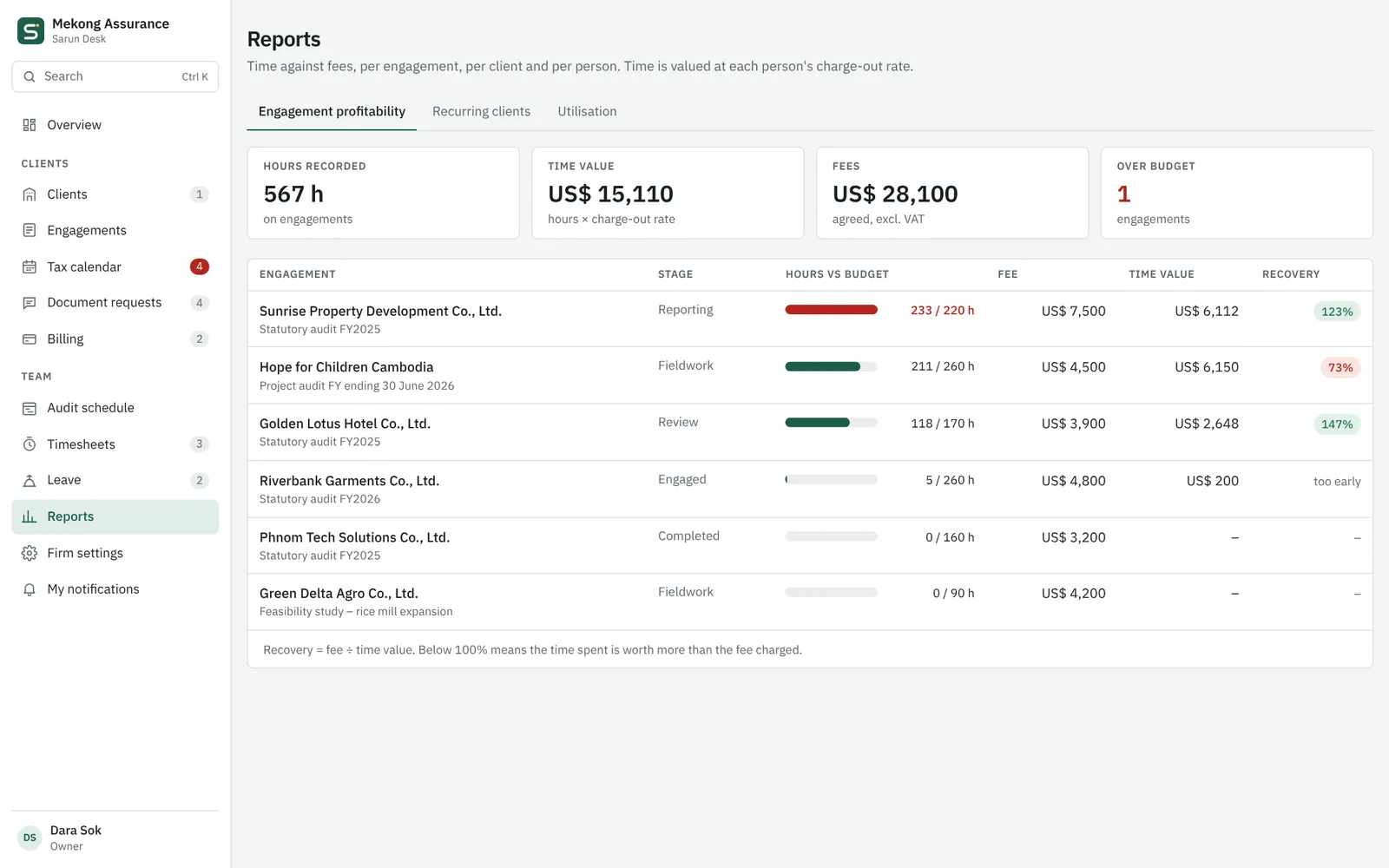Click the Tax calendar icon
Screen dimensions: 1389x868
[30, 266]
